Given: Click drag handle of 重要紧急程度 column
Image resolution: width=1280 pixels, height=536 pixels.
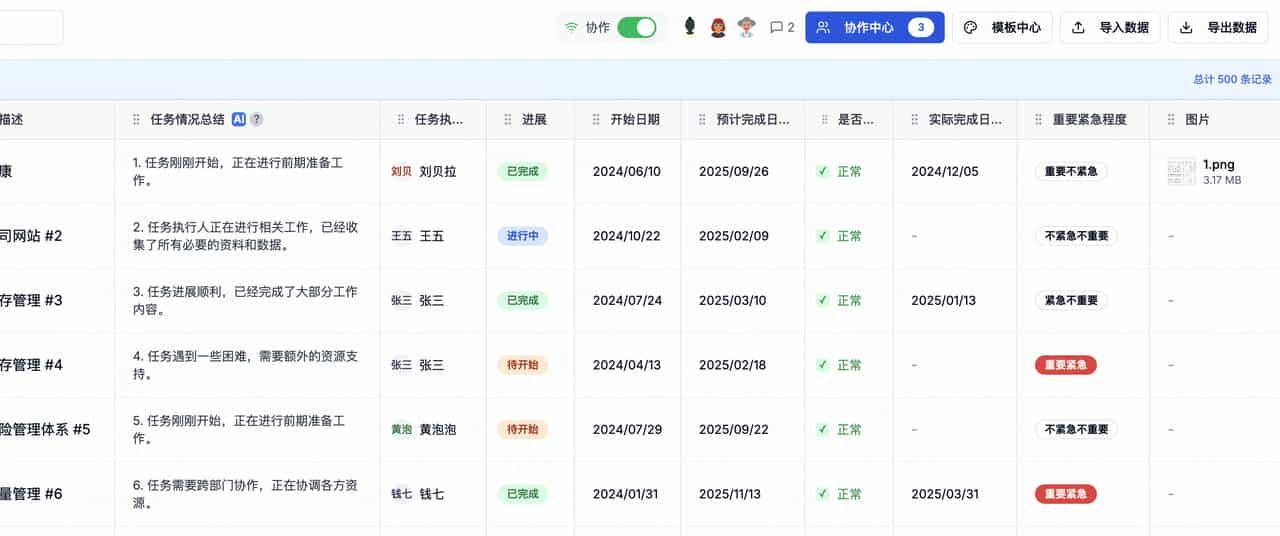Looking at the screenshot, I should click(1038, 119).
